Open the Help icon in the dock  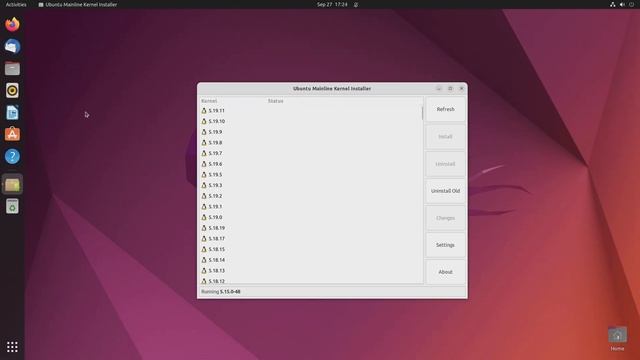(12, 156)
